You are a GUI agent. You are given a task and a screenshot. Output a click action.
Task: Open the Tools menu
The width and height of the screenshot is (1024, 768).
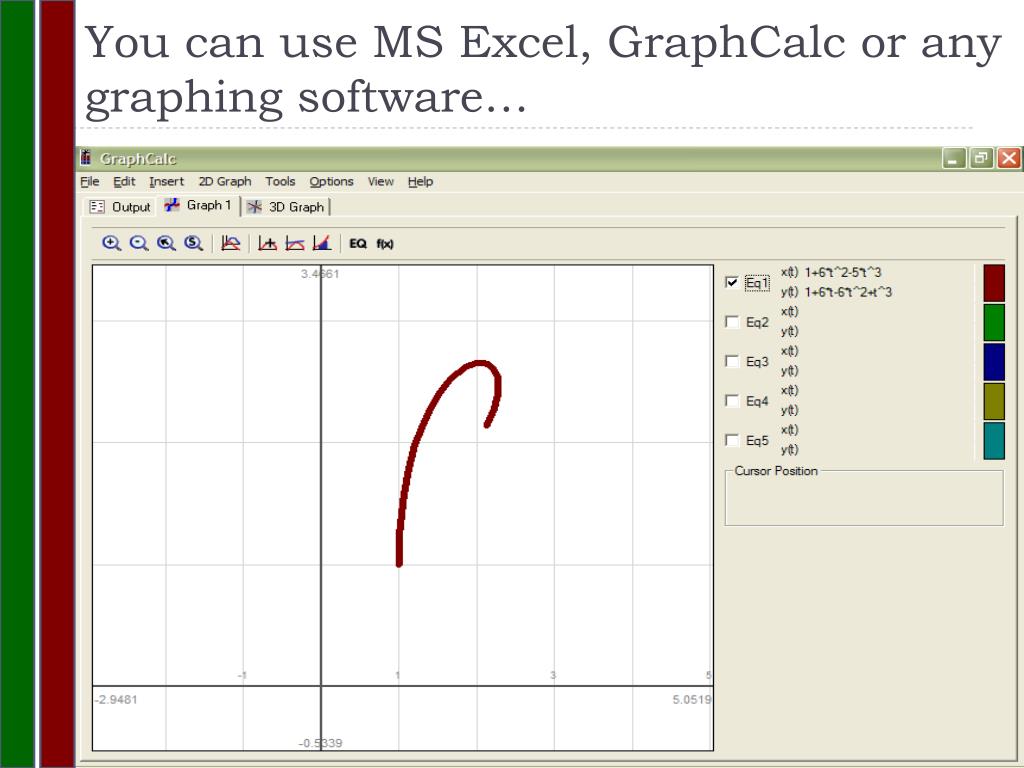280,182
